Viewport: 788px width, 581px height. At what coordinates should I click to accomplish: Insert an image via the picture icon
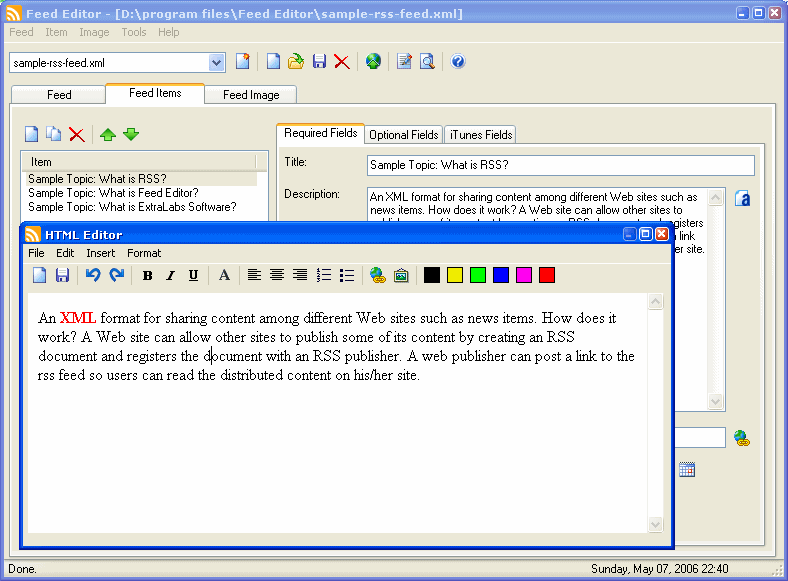click(x=401, y=275)
